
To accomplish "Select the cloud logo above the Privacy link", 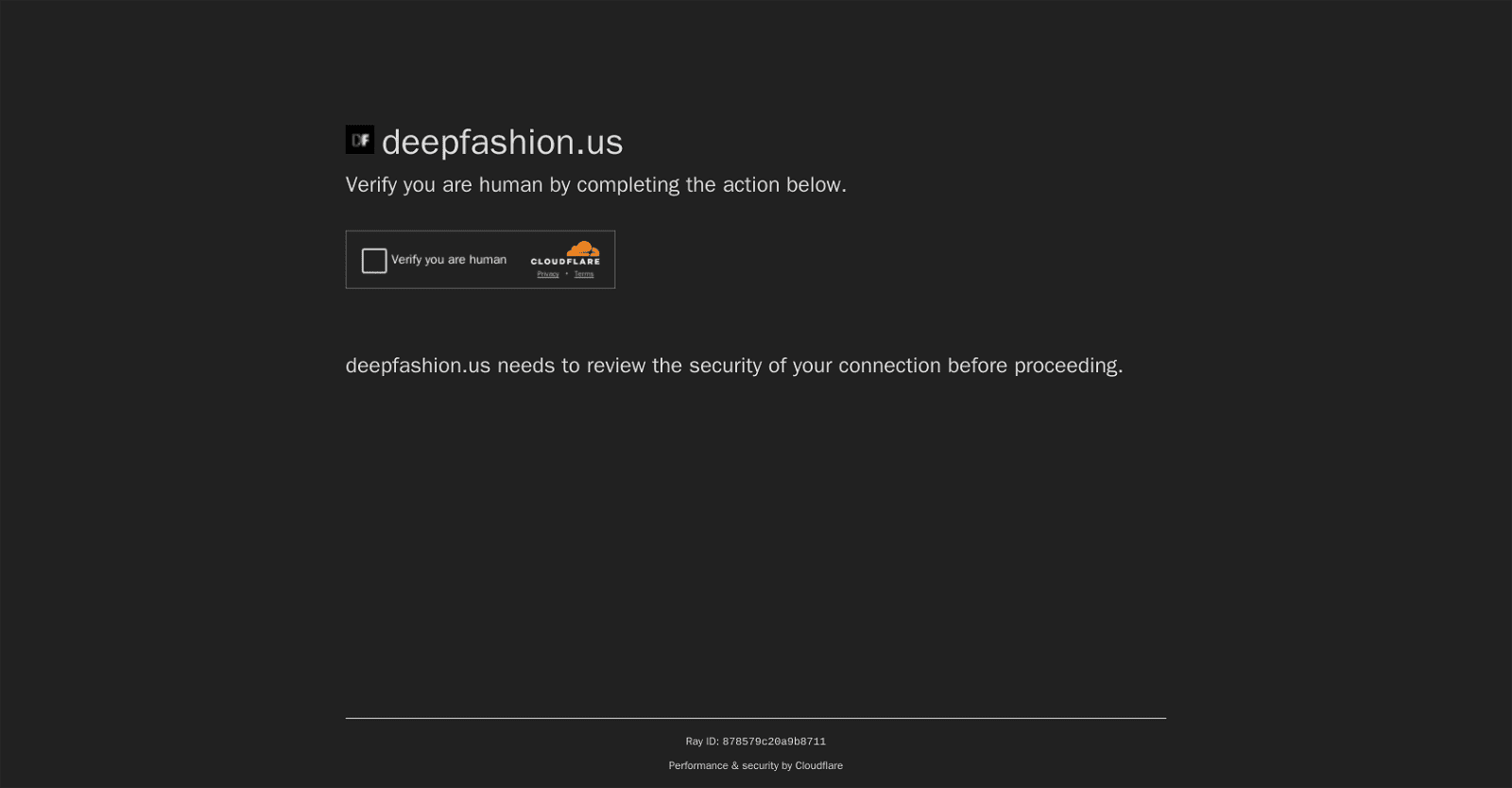I will point(583,249).
